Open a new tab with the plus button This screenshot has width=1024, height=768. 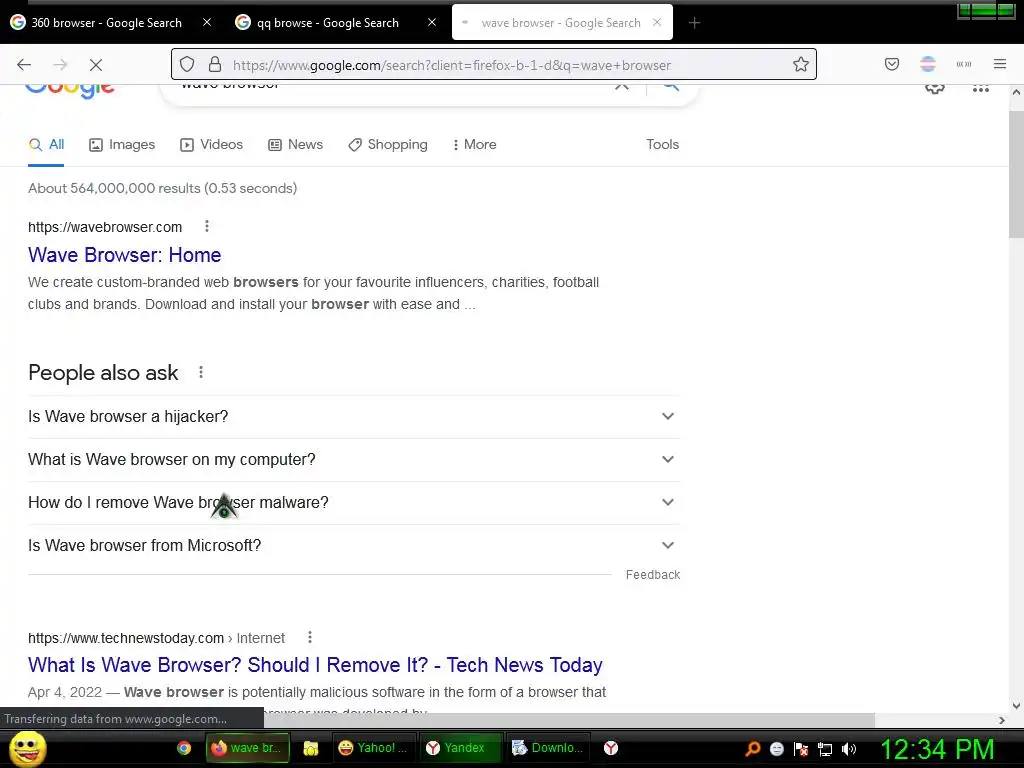[x=694, y=23]
